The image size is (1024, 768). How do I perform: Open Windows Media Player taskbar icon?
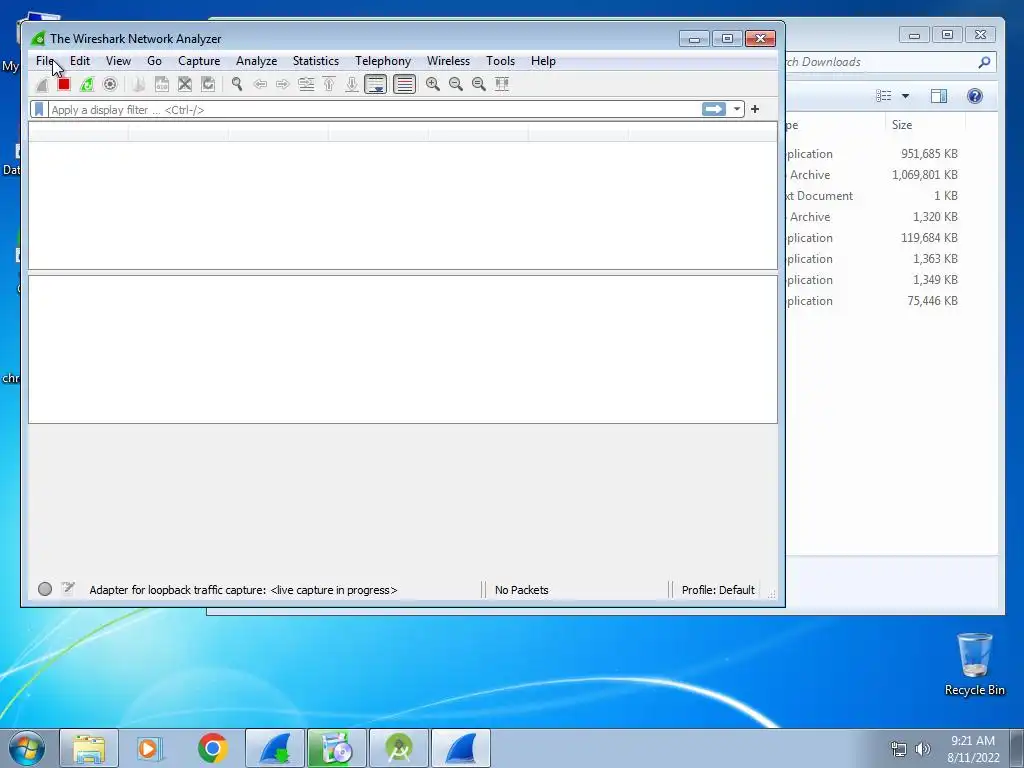(x=151, y=748)
